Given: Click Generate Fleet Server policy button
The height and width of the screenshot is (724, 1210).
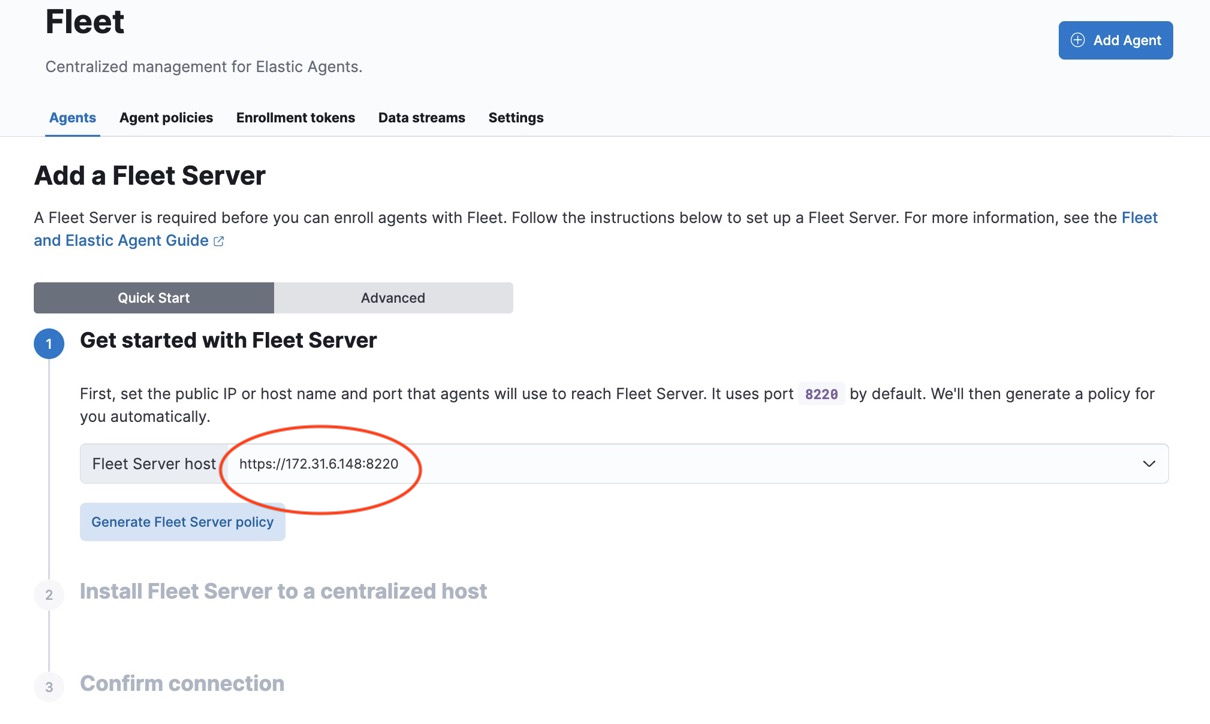Looking at the screenshot, I should (x=183, y=522).
